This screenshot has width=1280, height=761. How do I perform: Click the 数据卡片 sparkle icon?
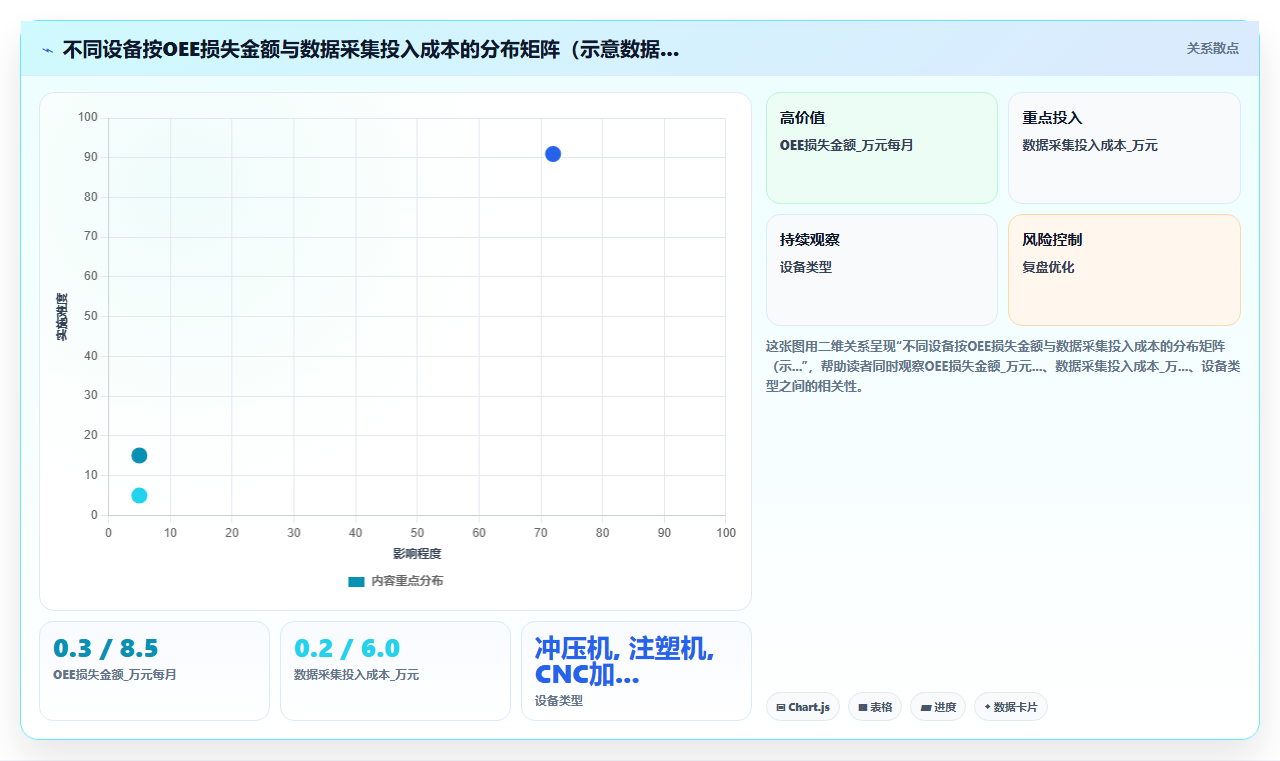(987, 707)
